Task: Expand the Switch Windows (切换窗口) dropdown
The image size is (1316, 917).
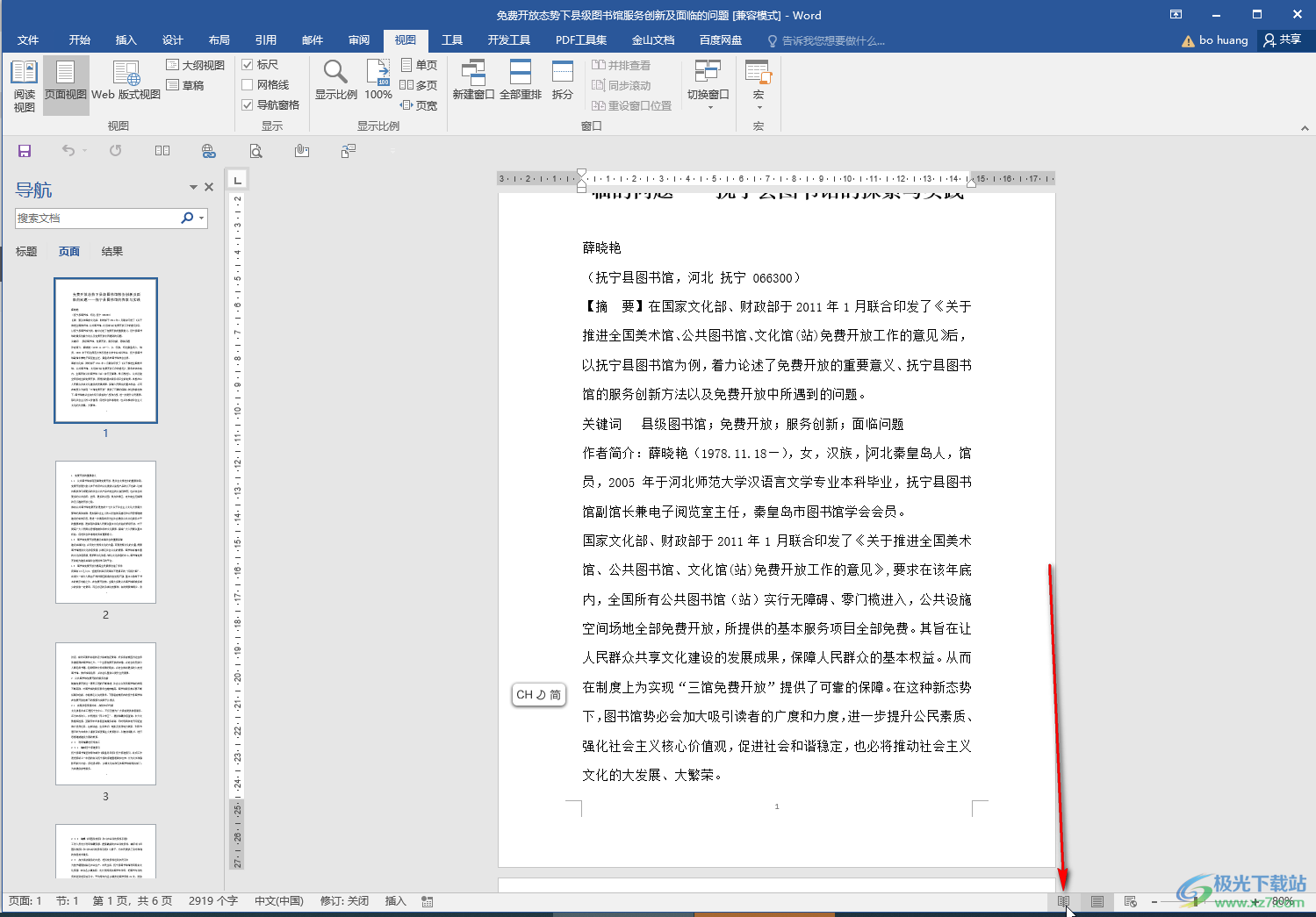Action: (708, 86)
